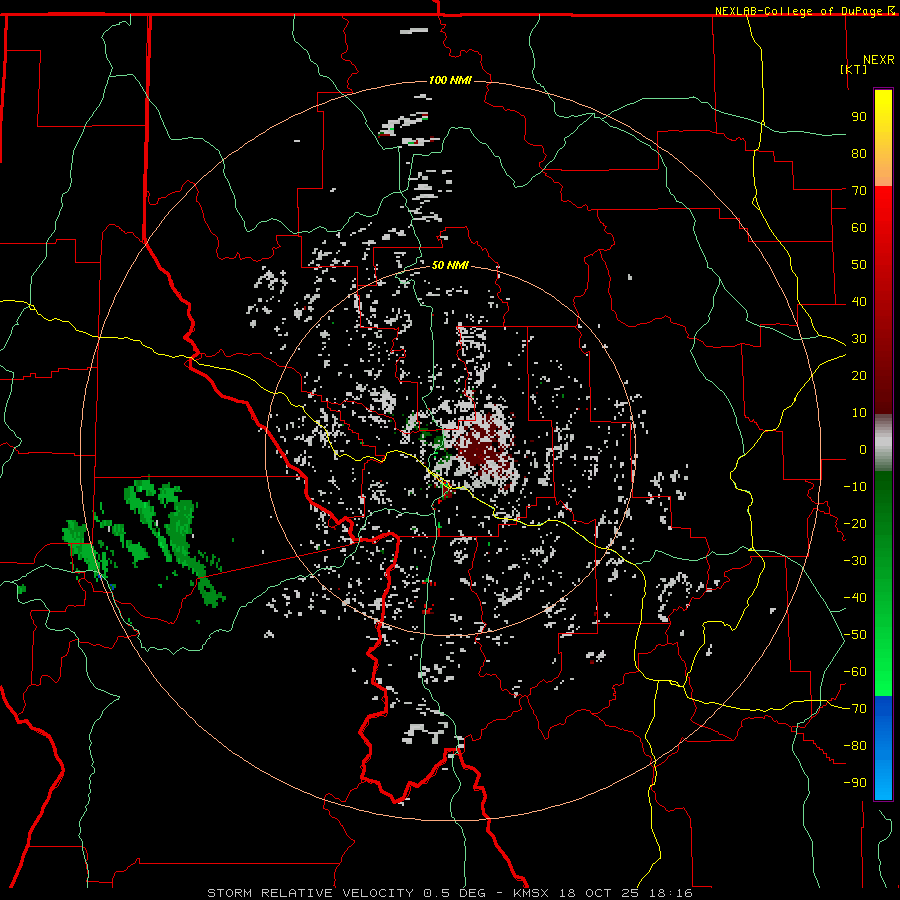Click the "18:16" time in the bottom caption
The width and height of the screenshot is (900, 900).
670,893
